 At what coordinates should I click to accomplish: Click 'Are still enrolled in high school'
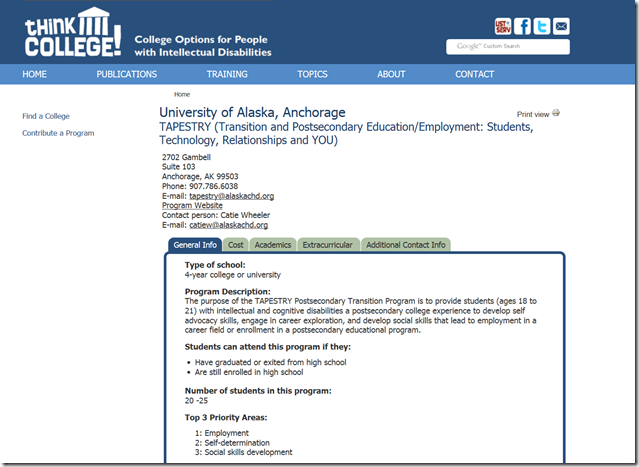[x=249, y=372]
